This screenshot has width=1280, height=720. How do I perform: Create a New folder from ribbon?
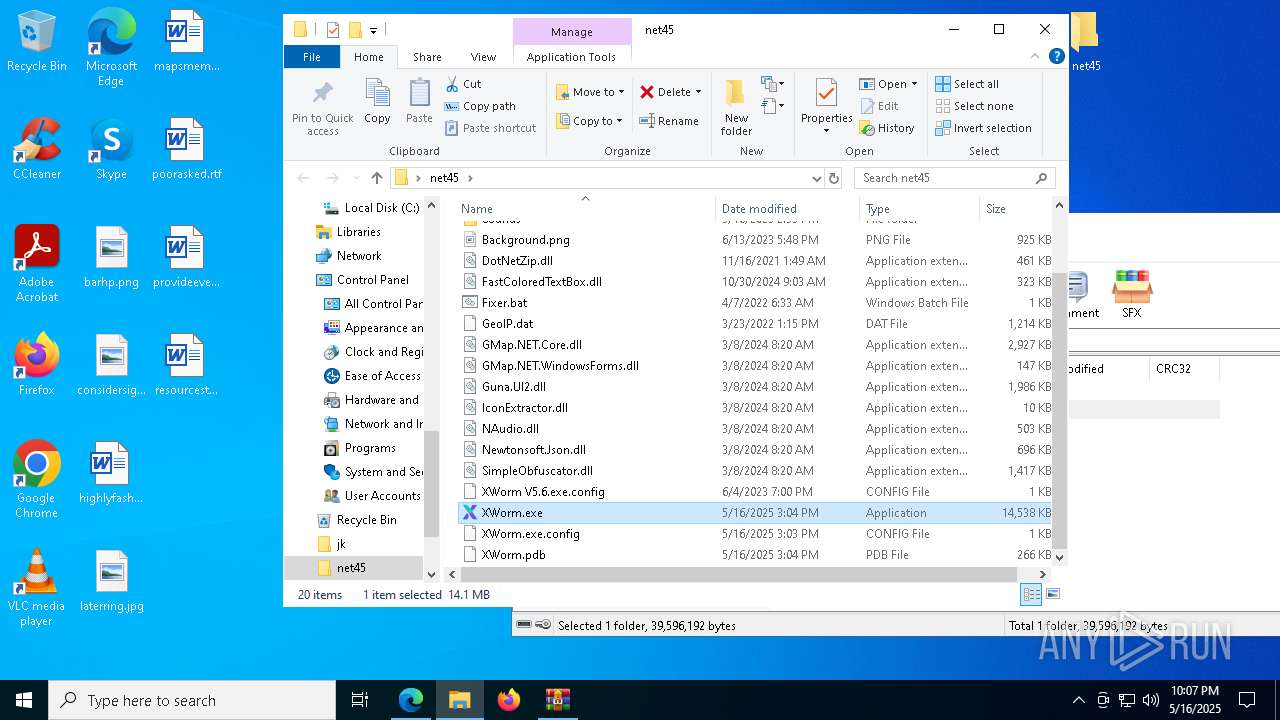pyautogui.click(x=736, y=107)
